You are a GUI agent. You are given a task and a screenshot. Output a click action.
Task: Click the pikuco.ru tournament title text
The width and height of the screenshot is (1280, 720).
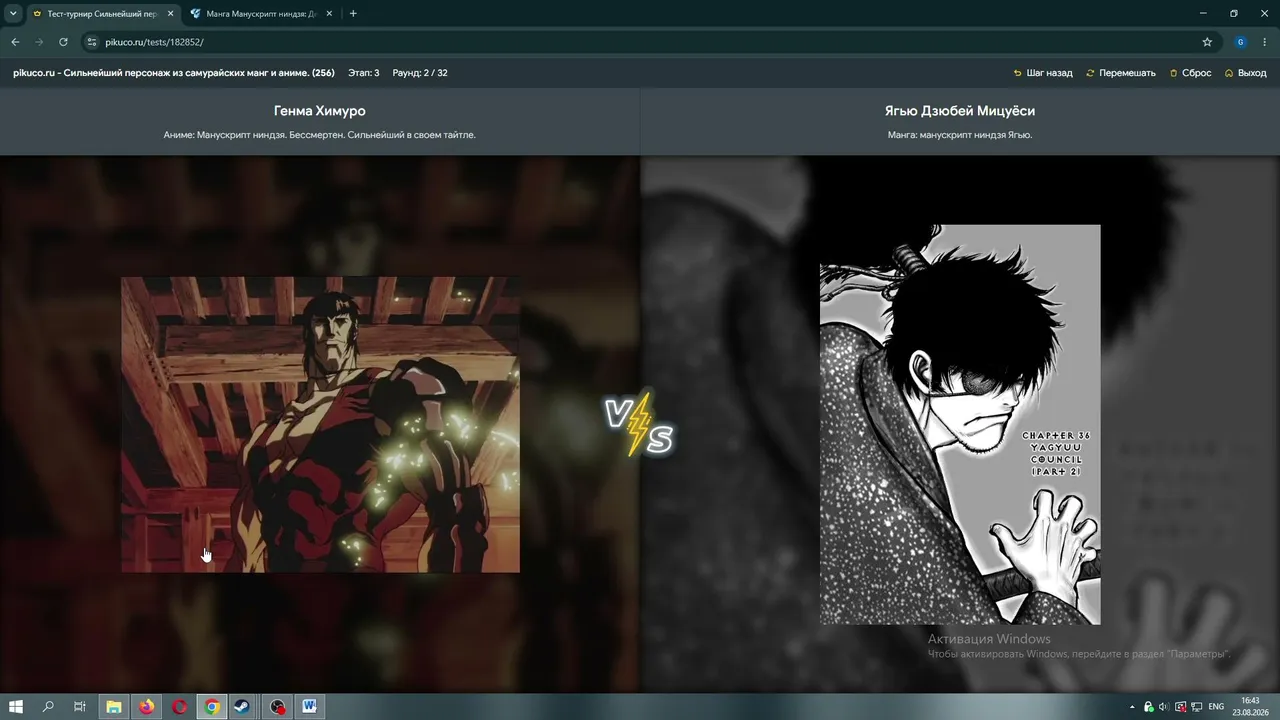(174, 73)
